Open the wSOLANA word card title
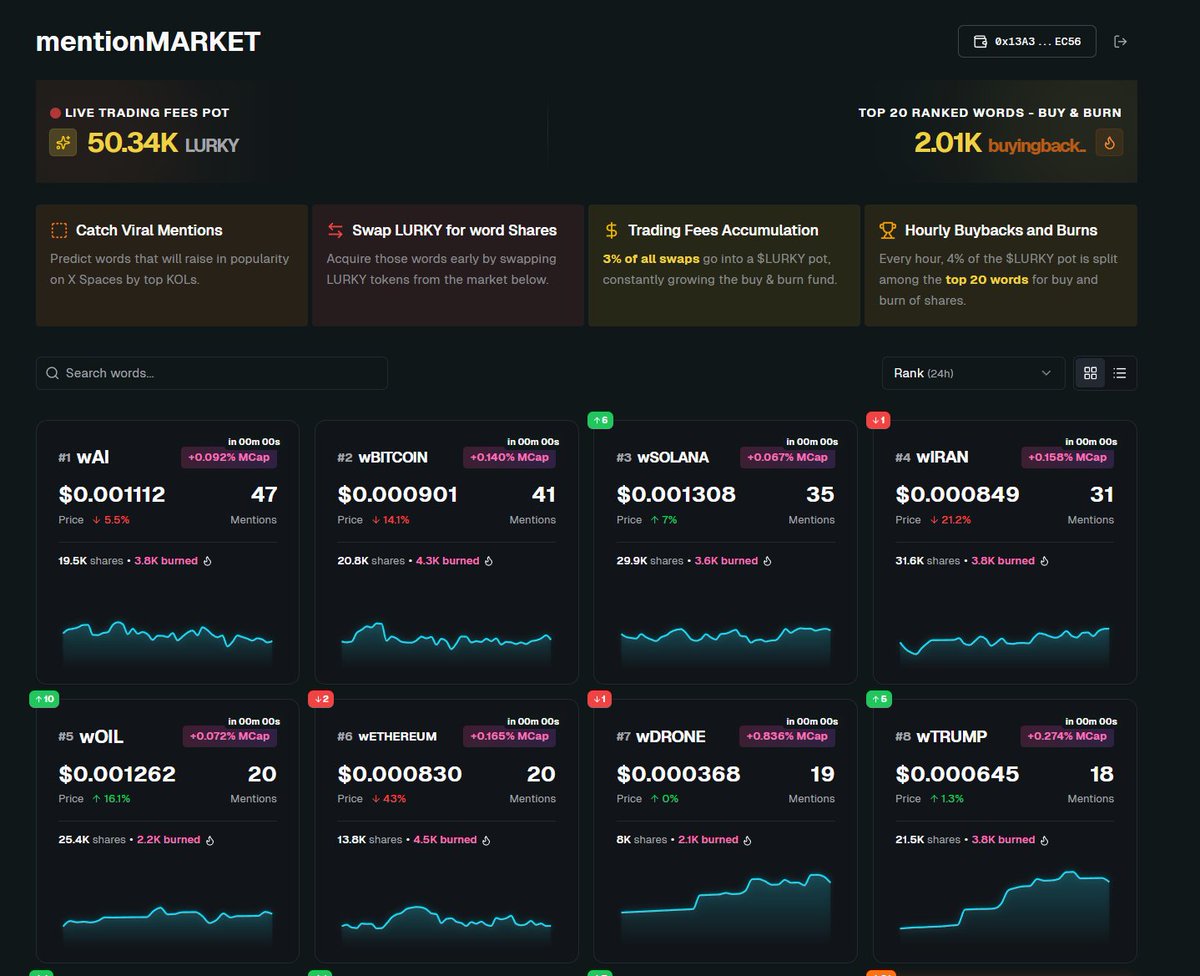This screenshot has width=1200, height=976. 673,457
